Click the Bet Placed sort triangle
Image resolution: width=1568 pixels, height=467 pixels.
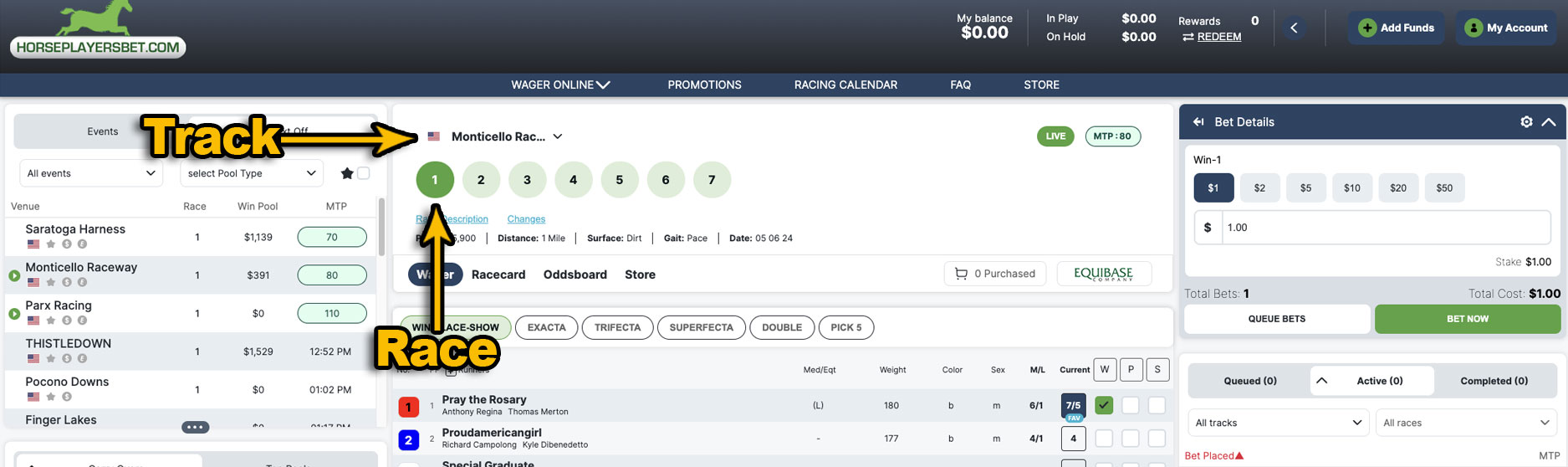[1239, 456]
